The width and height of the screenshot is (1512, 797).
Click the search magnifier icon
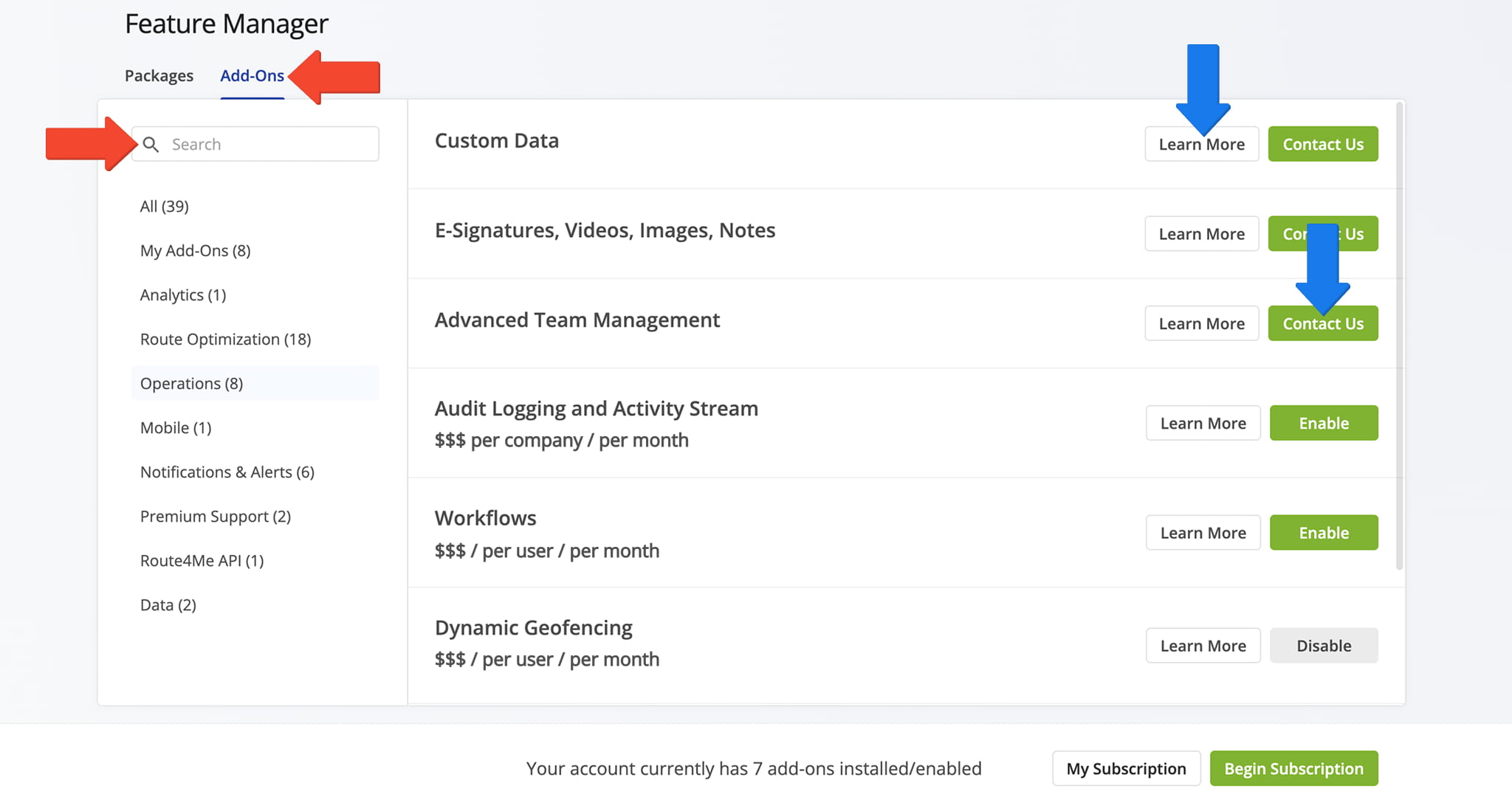click(151, 145)
